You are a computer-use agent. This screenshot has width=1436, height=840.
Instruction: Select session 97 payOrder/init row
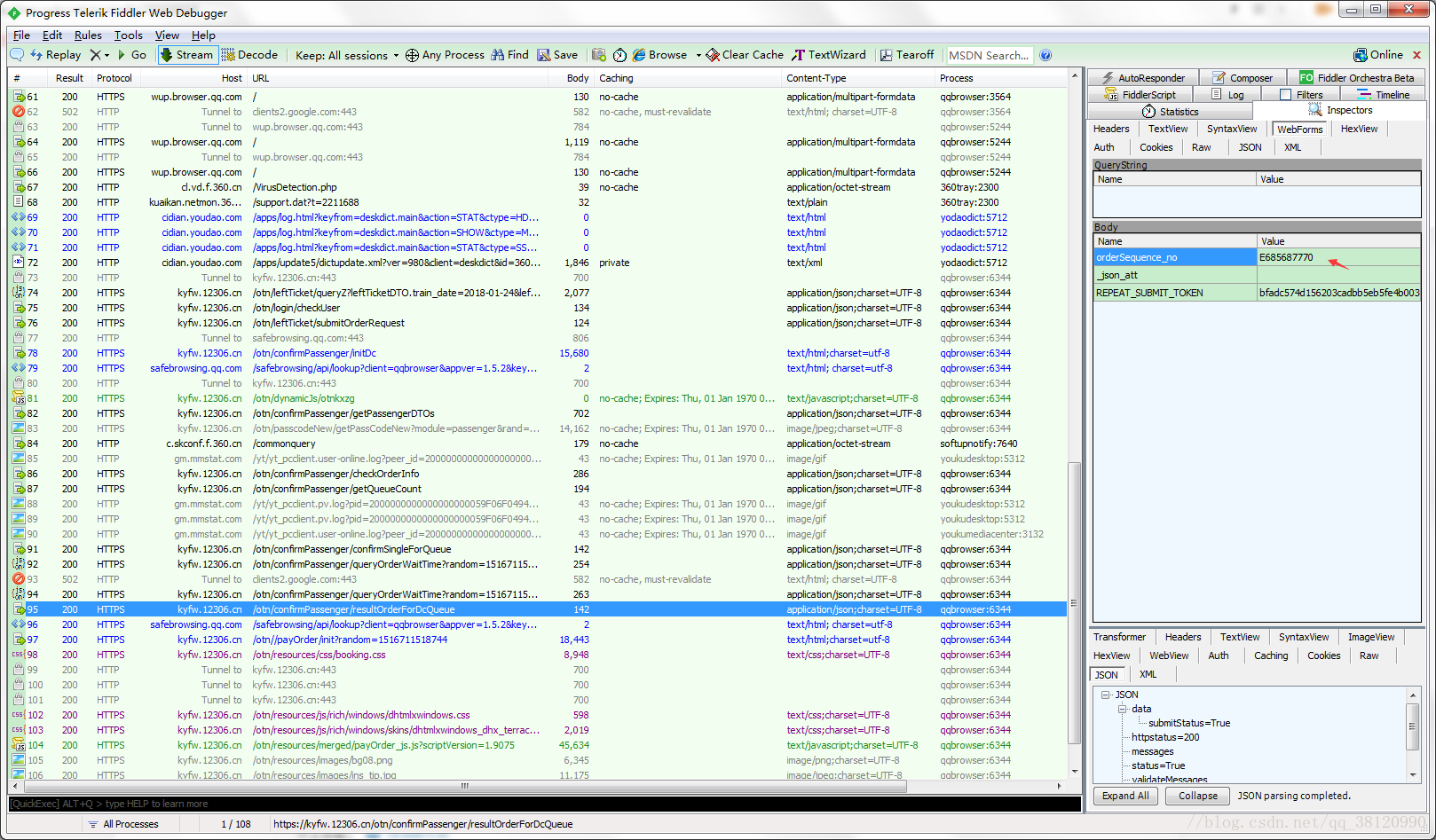538,640
